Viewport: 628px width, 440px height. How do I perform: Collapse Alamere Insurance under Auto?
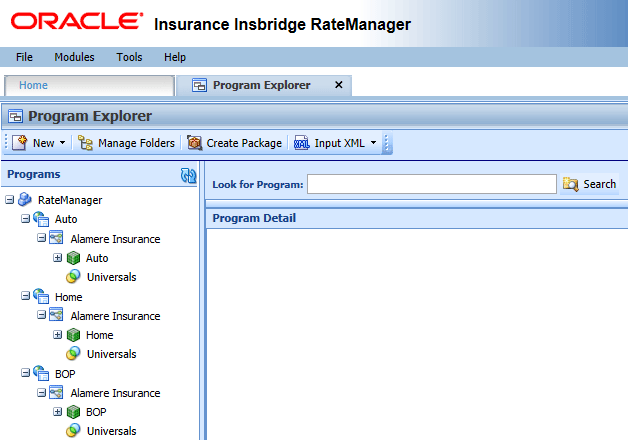42,238
